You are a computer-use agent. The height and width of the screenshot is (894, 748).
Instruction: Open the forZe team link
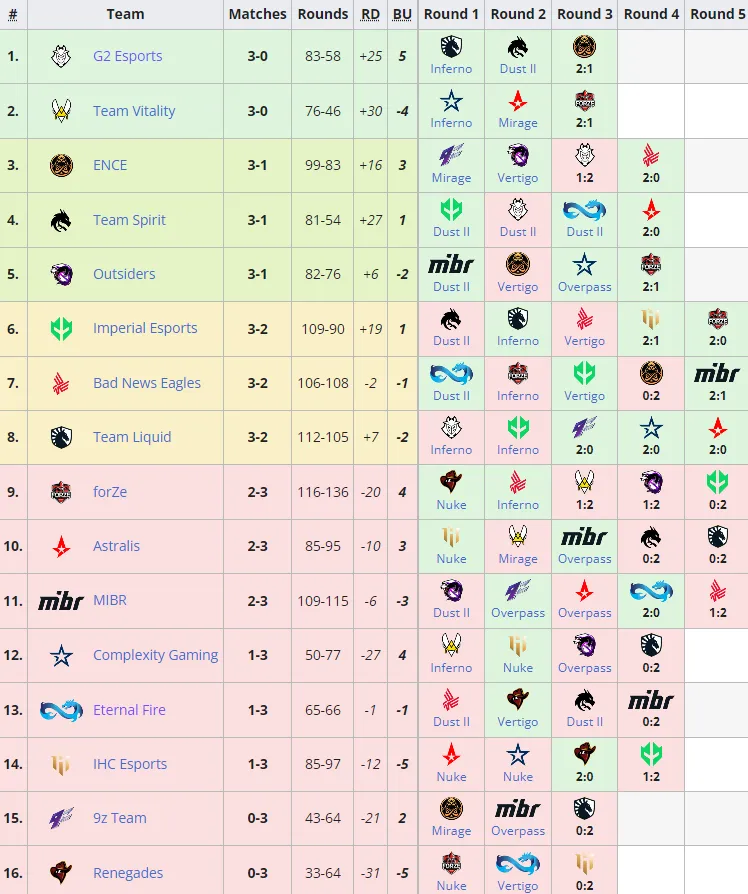click(x=110, y=491)
